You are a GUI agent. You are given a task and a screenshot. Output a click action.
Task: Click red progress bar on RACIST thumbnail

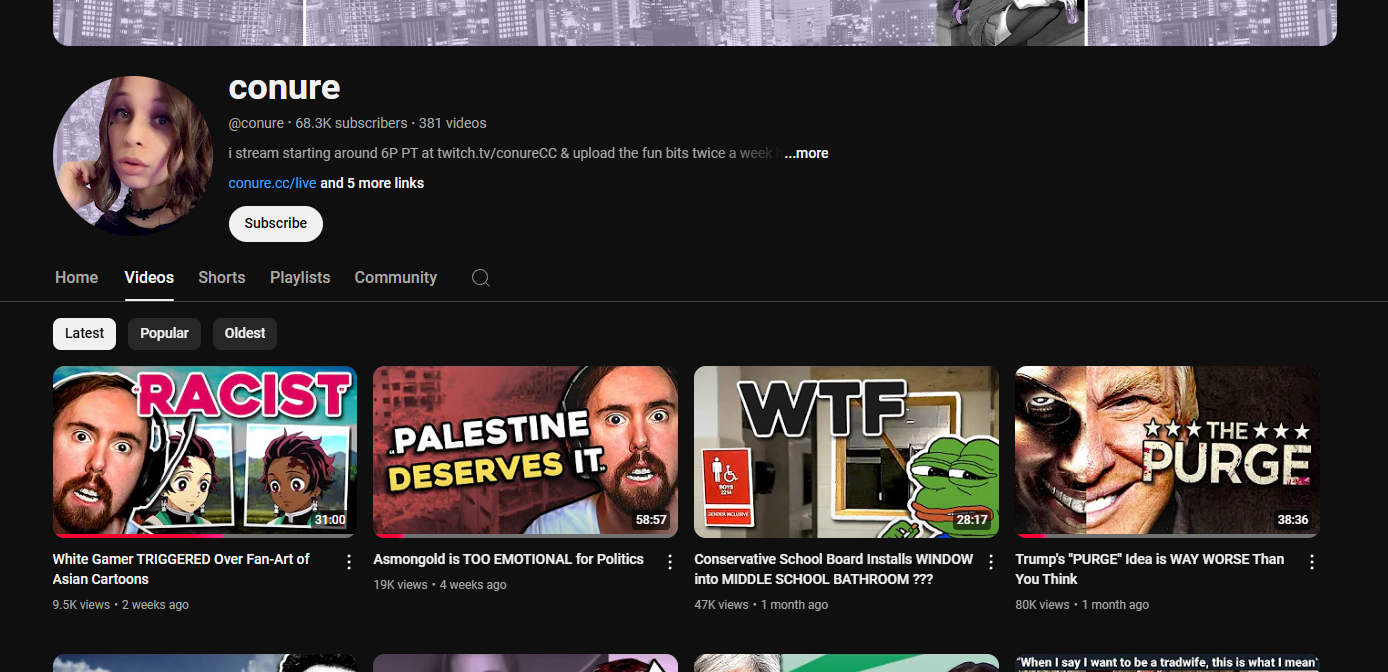tap(140, 535)
